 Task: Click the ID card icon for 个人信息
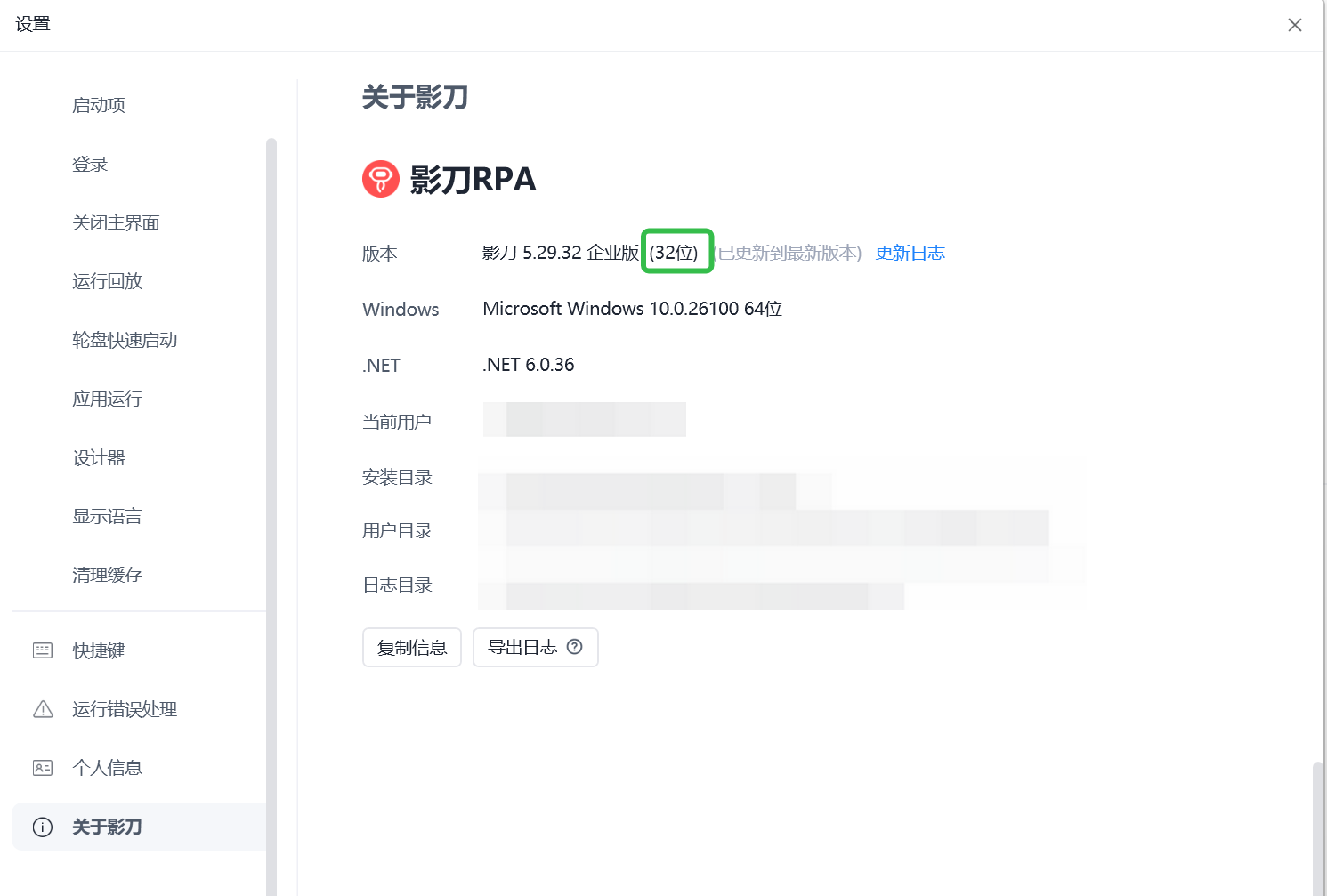43,768
